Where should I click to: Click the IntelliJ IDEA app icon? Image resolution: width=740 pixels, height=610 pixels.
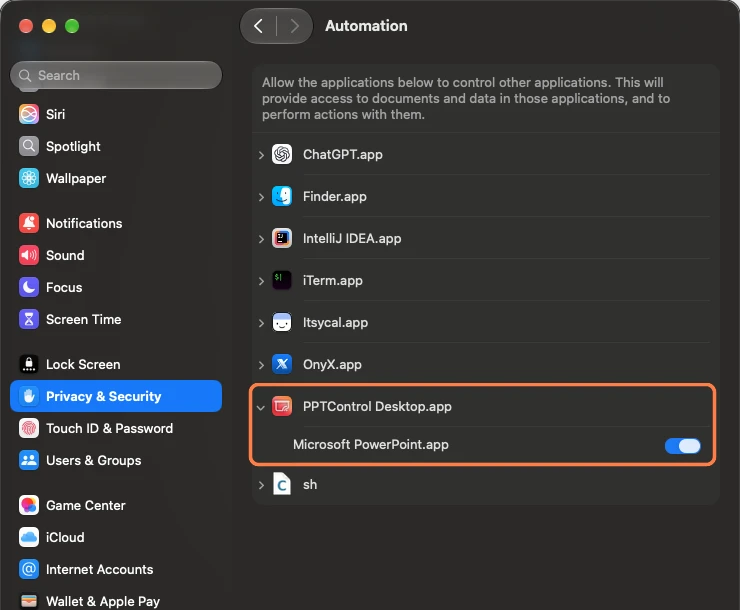point(282,238)
